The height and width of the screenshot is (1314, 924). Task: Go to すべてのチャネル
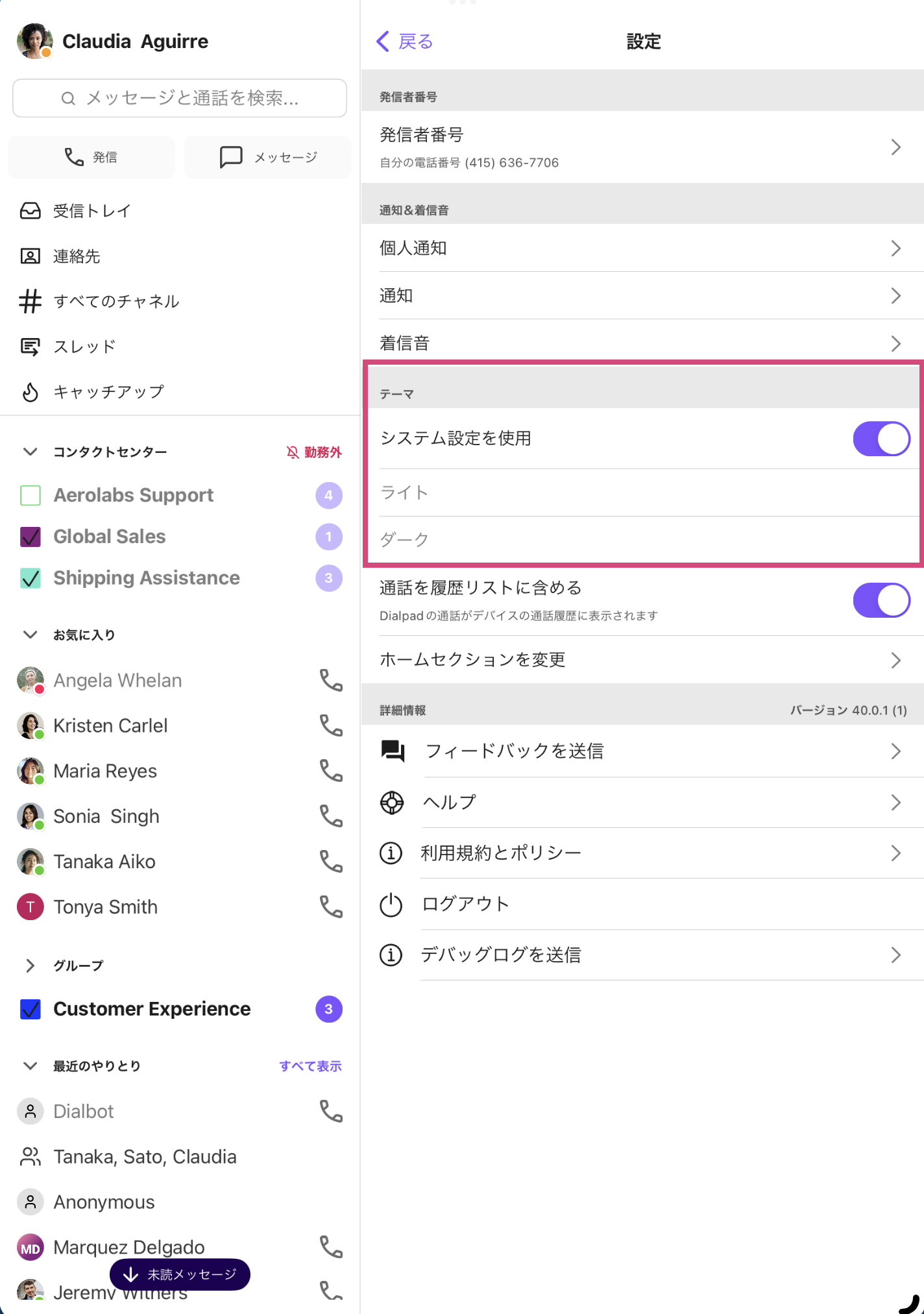click(x=116, y=301)
